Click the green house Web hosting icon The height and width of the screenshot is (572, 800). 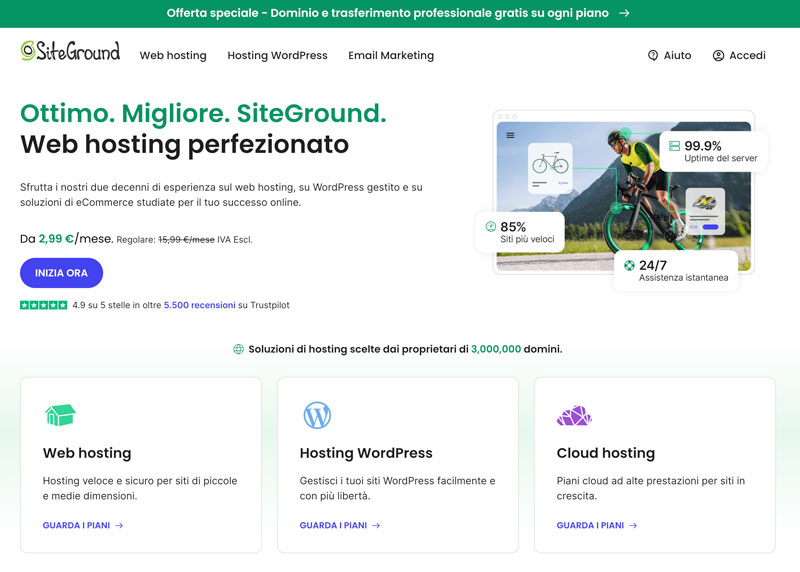point(60,415)
